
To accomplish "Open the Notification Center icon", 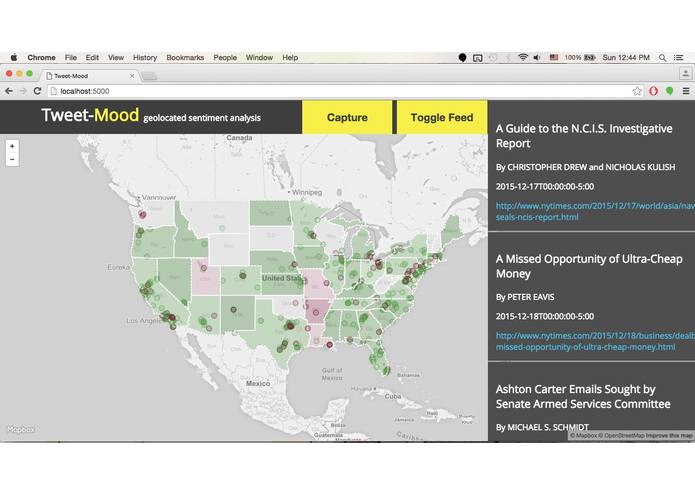I will click(679, 58).
